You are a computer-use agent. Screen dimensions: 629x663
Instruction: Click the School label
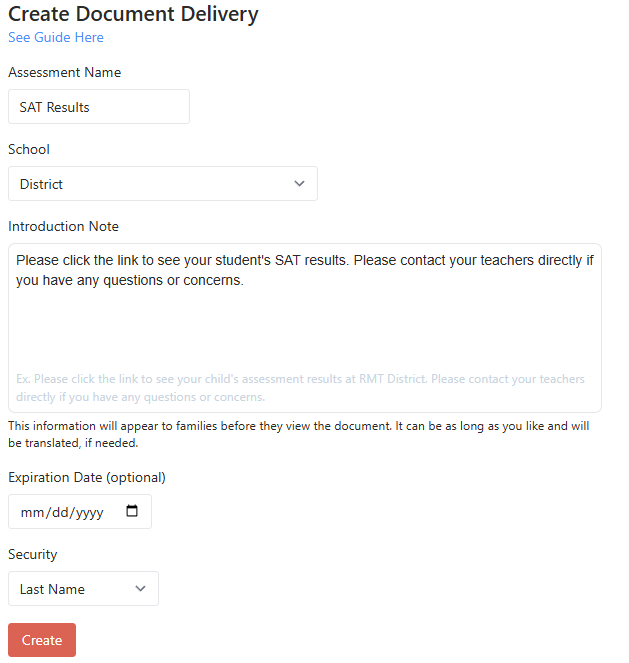tap(29, 149)
